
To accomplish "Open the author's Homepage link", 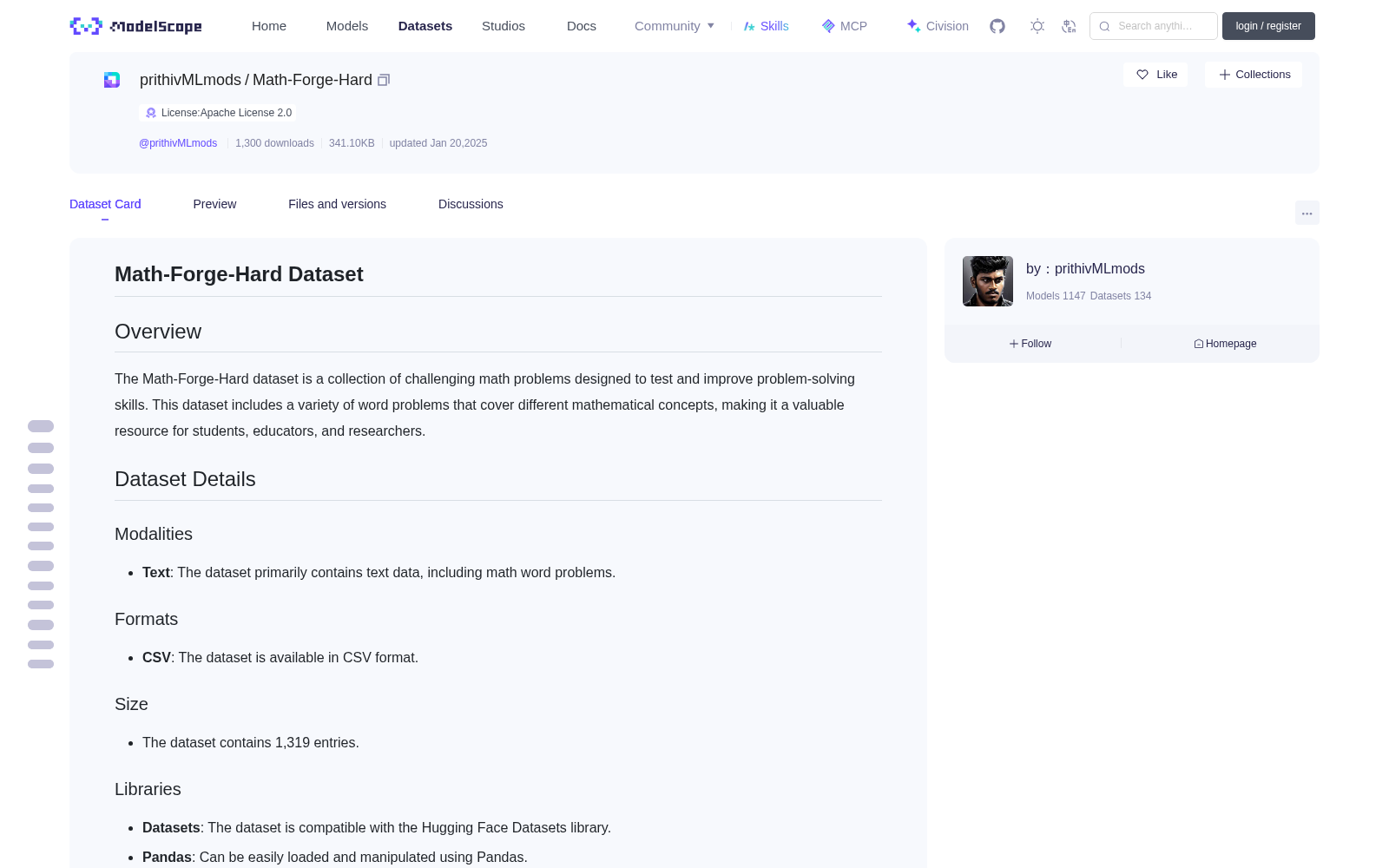I will coord(1225,344).
